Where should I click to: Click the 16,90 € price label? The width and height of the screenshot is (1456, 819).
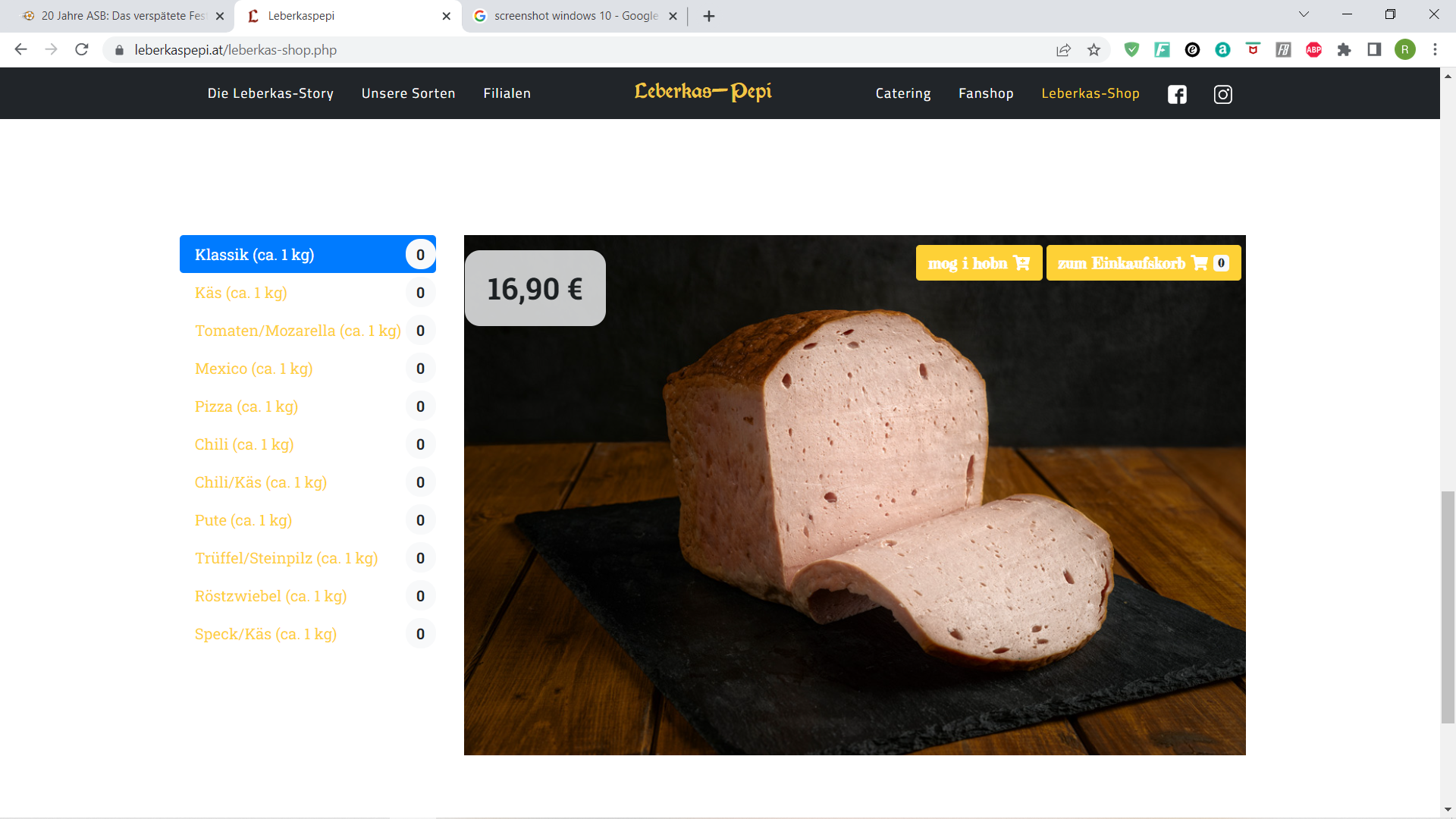tap(535, 288)
